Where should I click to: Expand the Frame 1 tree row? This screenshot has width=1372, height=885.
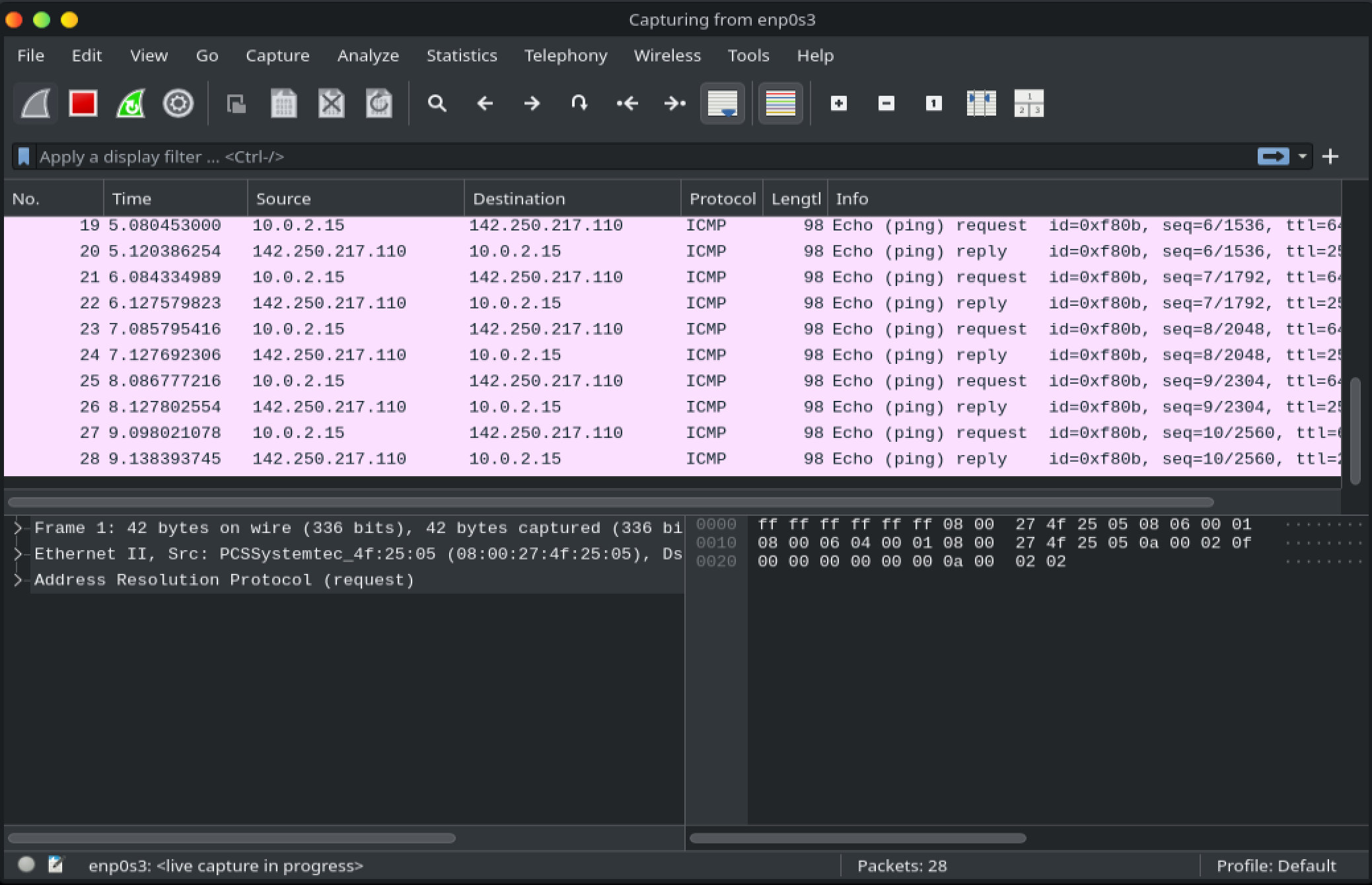pyautogui.click(x=19, y=528)
